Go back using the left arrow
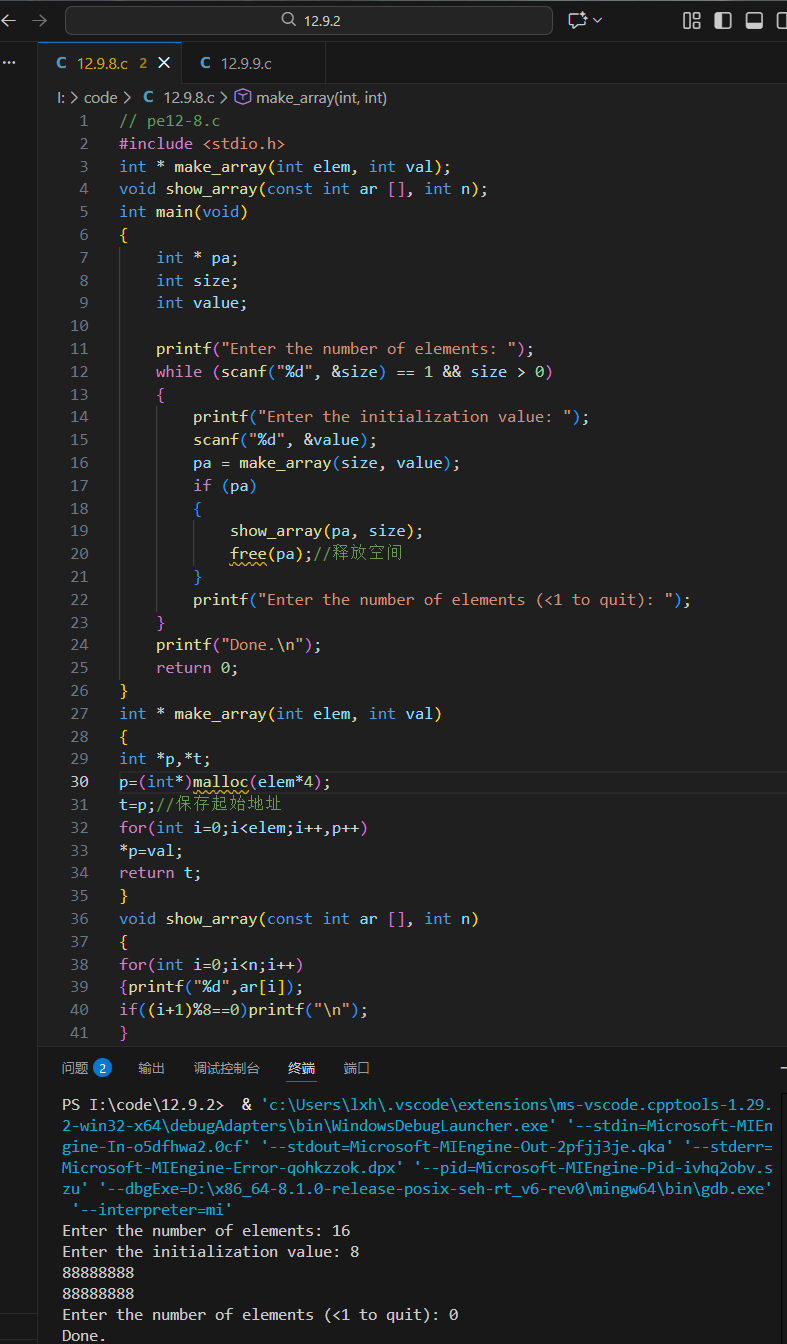 click(x=8, y=20)
